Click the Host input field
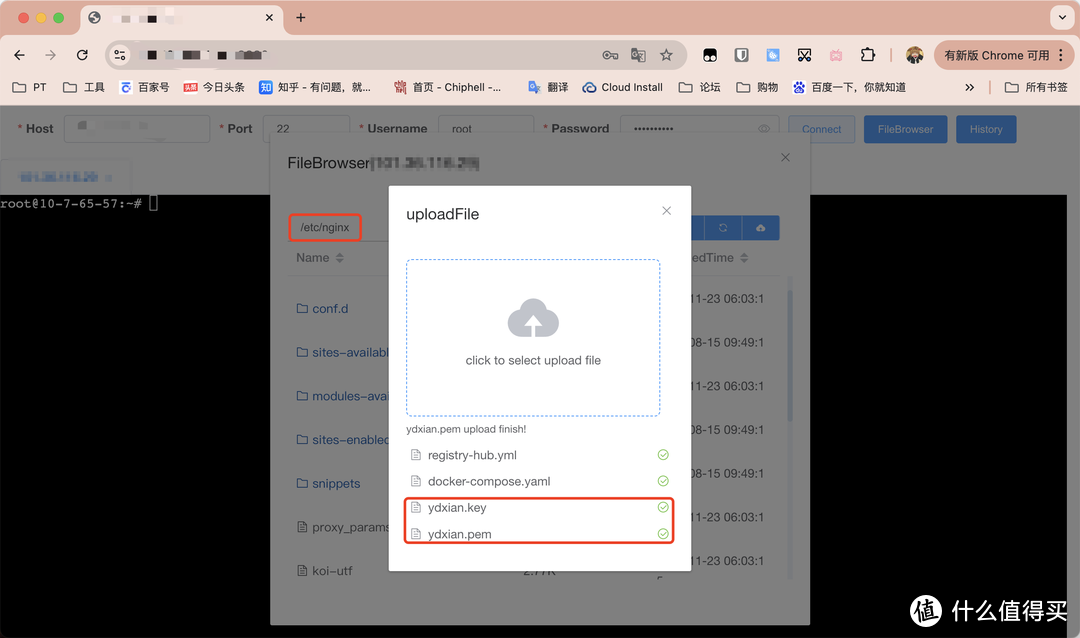Screen dimensions: 1080x638 click(137, 129)
